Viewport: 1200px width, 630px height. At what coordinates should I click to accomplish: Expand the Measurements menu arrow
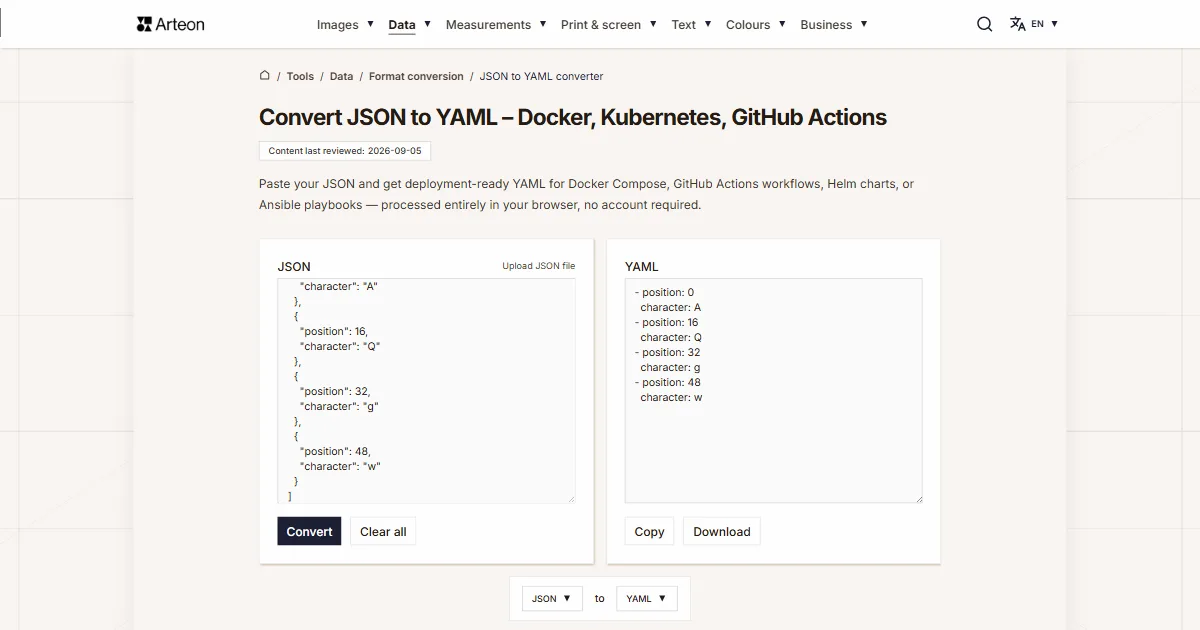pyautogui.click(x=543, y=23)
